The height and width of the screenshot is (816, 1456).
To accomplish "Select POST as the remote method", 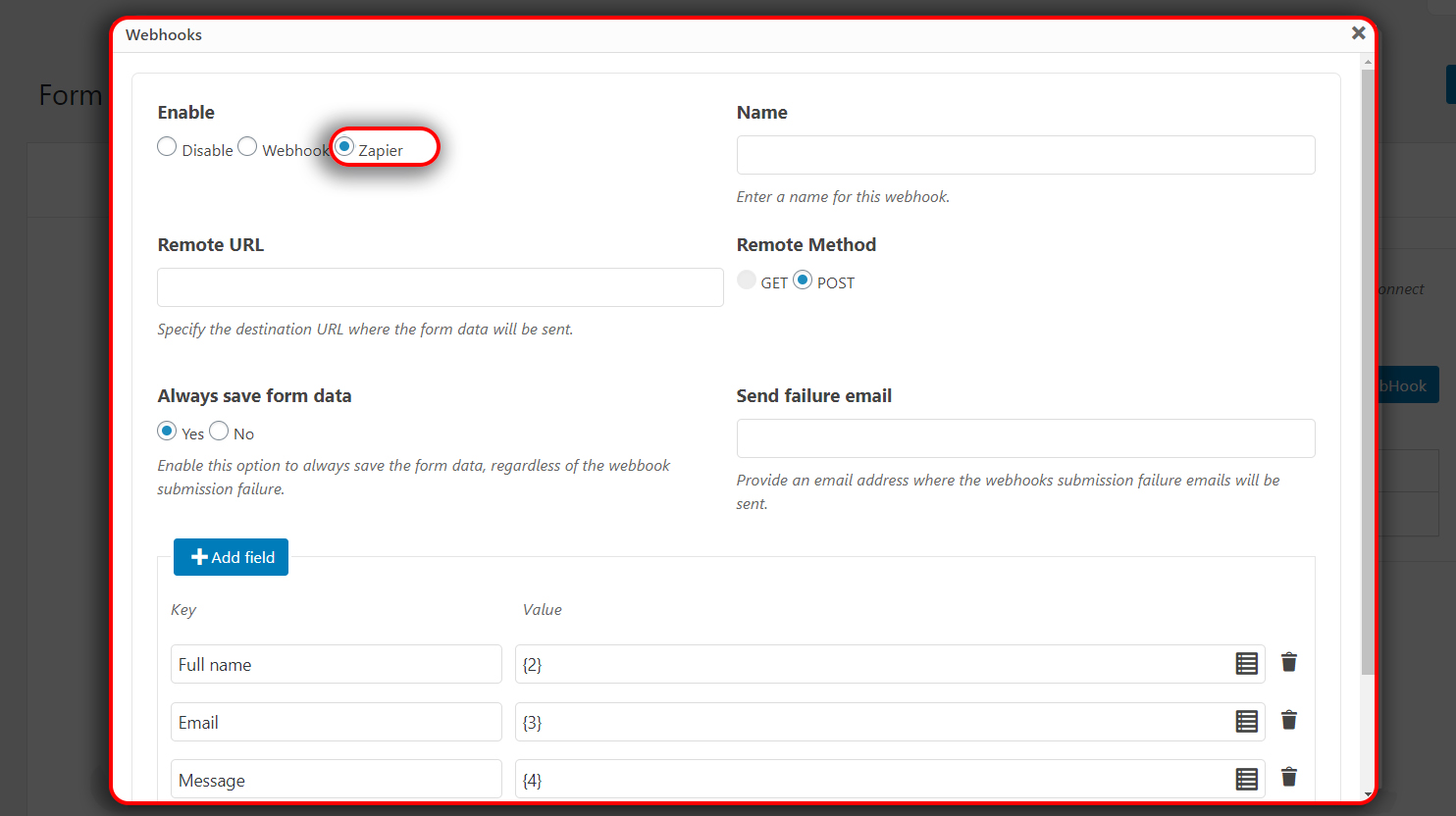I will point(803,280).
